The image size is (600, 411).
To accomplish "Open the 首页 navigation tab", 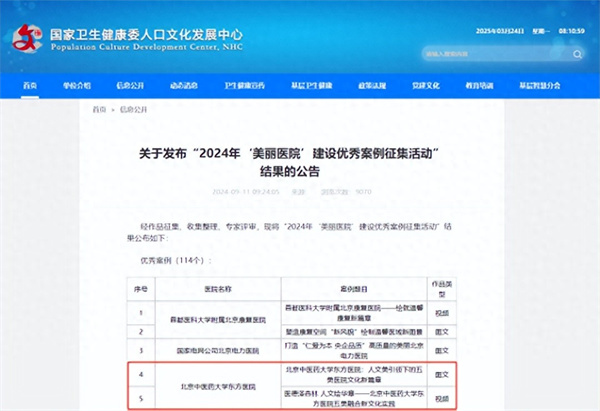I will click(x=30, y=87).
